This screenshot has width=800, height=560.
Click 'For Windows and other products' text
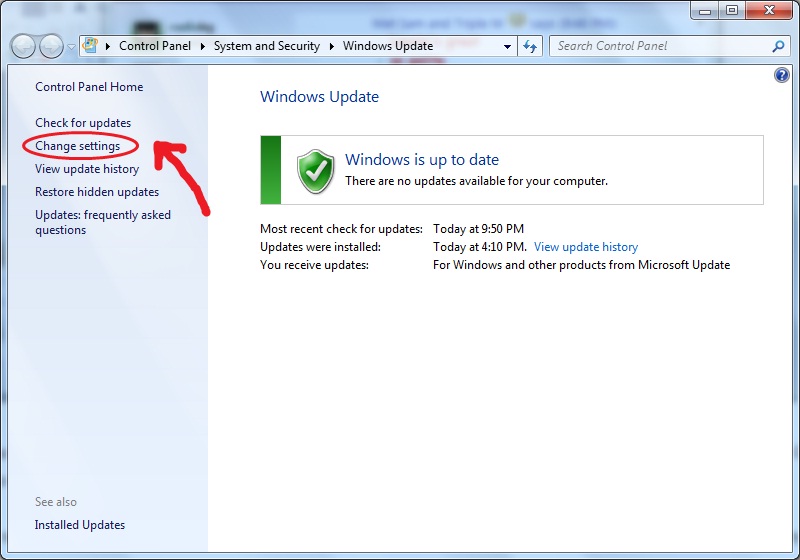(582, 265)
